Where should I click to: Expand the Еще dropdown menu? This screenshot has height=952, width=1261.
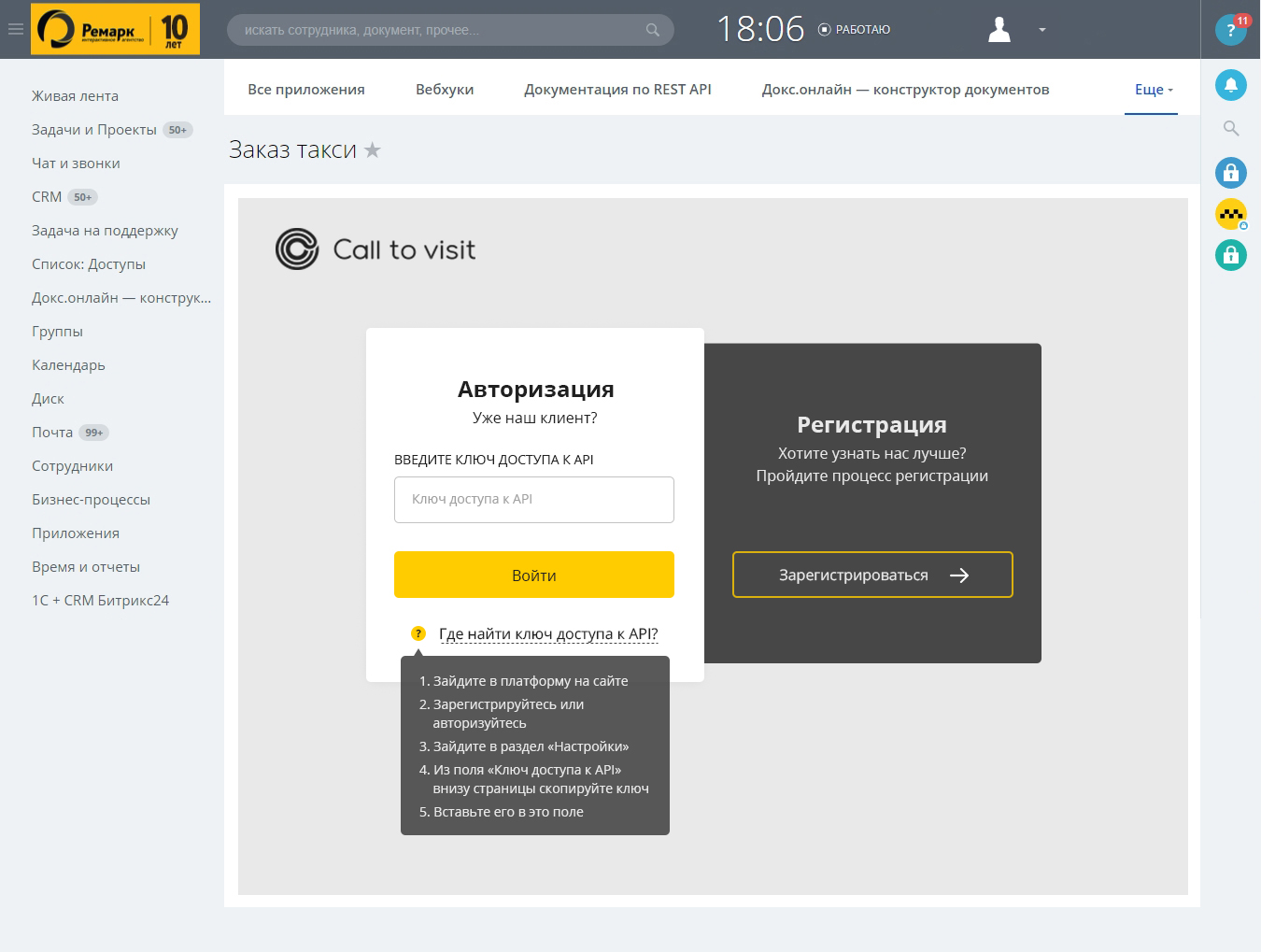[x=1154, y=90]
